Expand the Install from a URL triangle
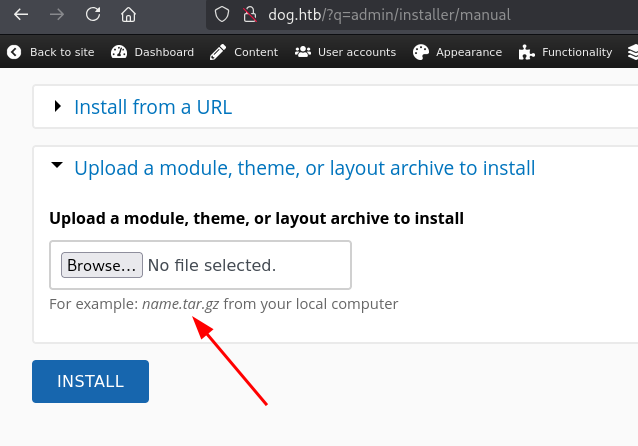The height and width of the screenshot is (446, 638). pos(58,106)
